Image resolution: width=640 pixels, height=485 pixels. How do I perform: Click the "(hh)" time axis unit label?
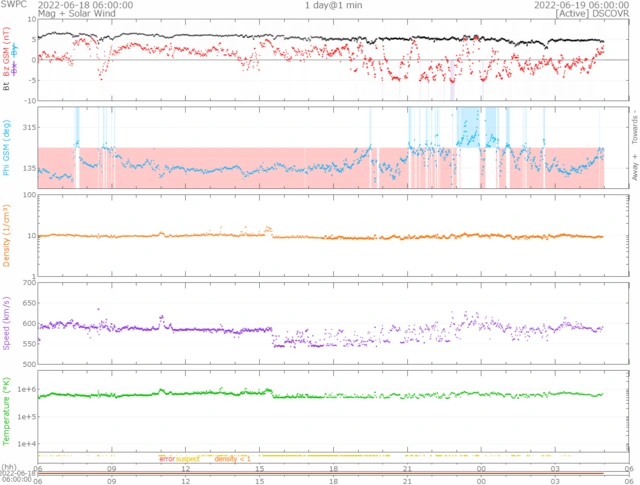tap(9, 467)
